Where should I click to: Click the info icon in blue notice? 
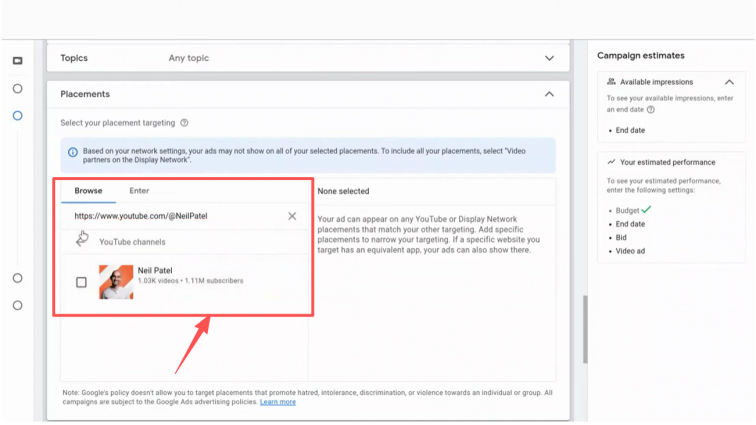coord(73,152)
